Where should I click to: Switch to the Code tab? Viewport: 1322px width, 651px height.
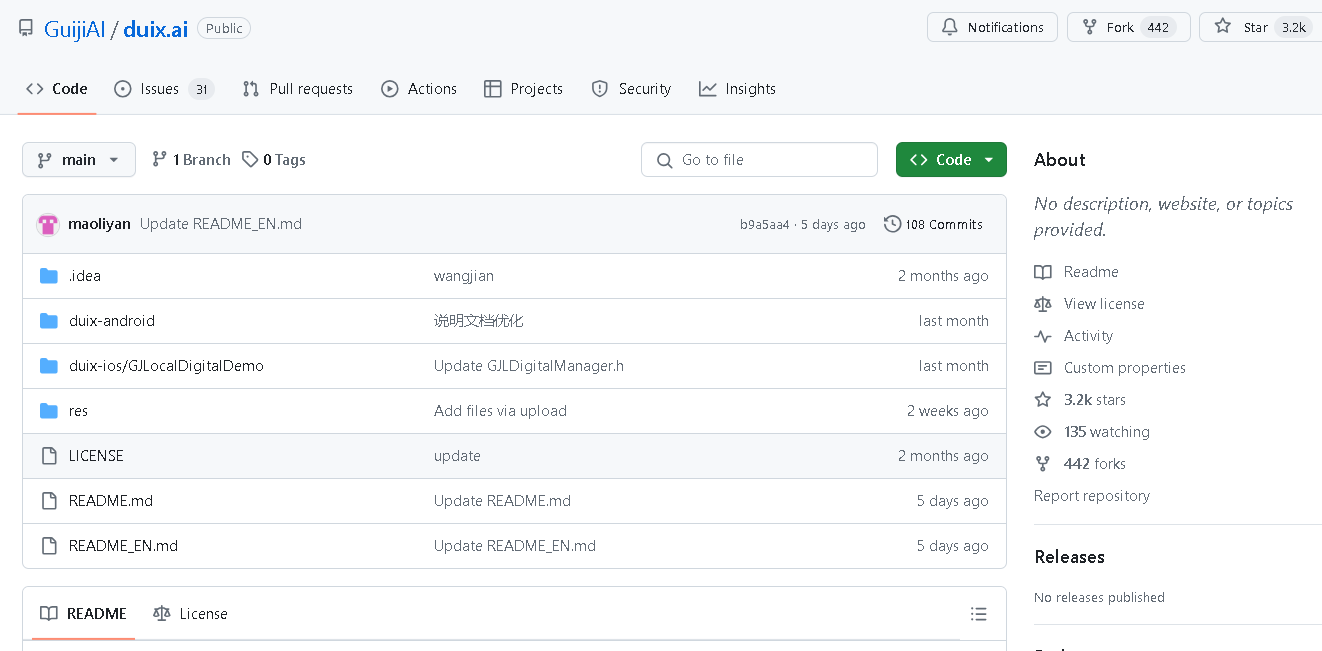pyautogui.click(x=57, y=89)
